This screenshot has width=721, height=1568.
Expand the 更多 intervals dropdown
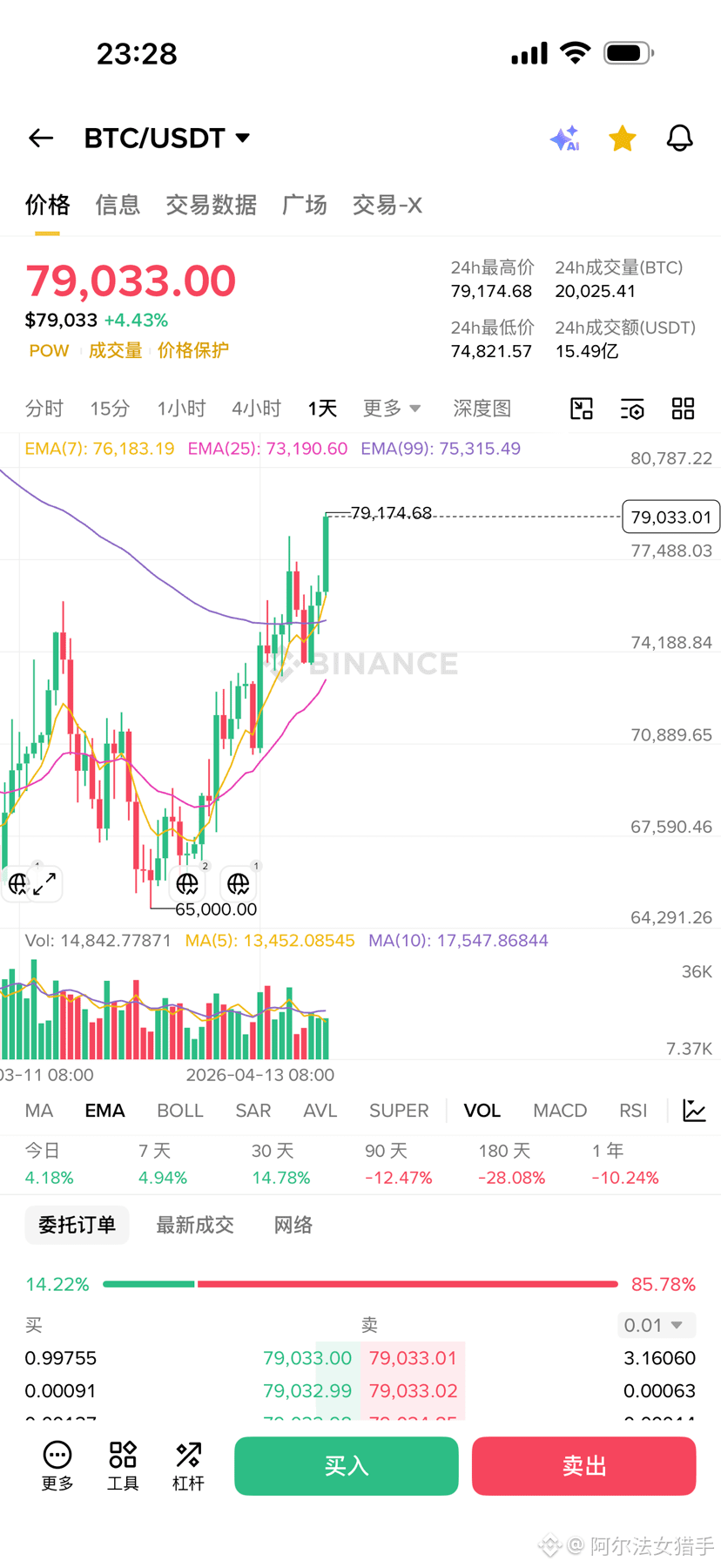392,408
